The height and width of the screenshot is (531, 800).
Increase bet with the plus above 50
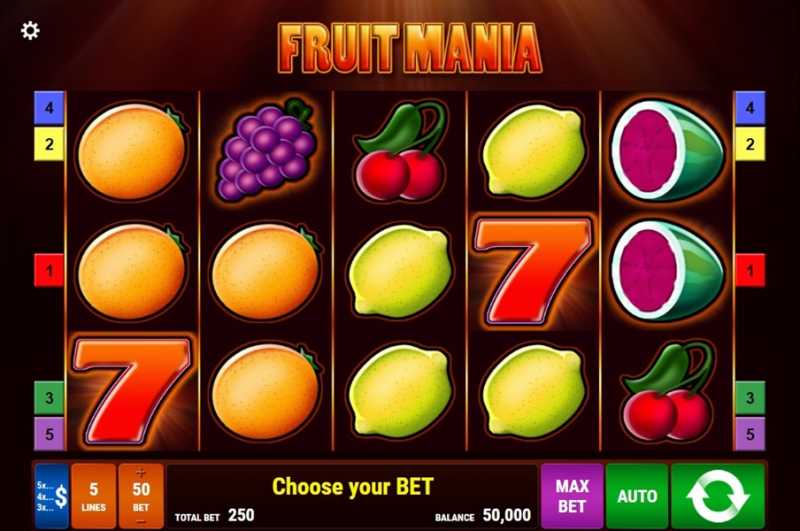[x=141, y=473]
